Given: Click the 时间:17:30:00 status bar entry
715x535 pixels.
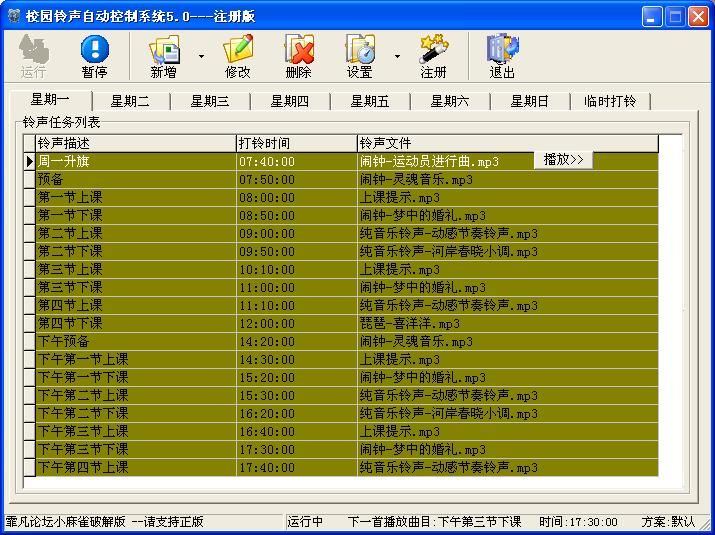Looking at the screenshot, I should tap(578, 521).
